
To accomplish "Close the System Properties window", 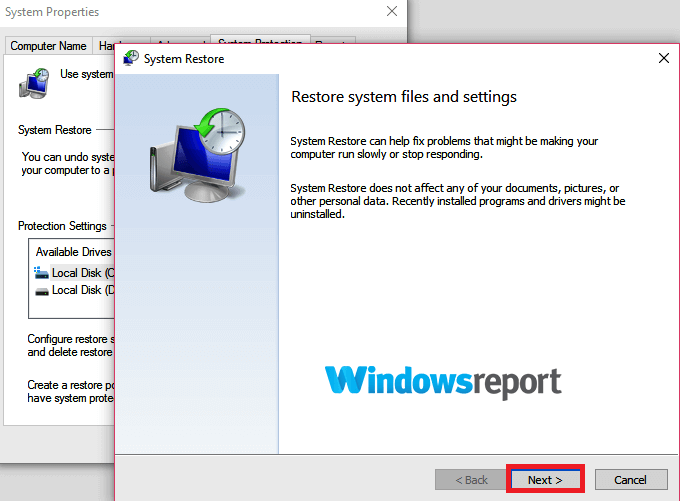I will [x=392, y=11].
